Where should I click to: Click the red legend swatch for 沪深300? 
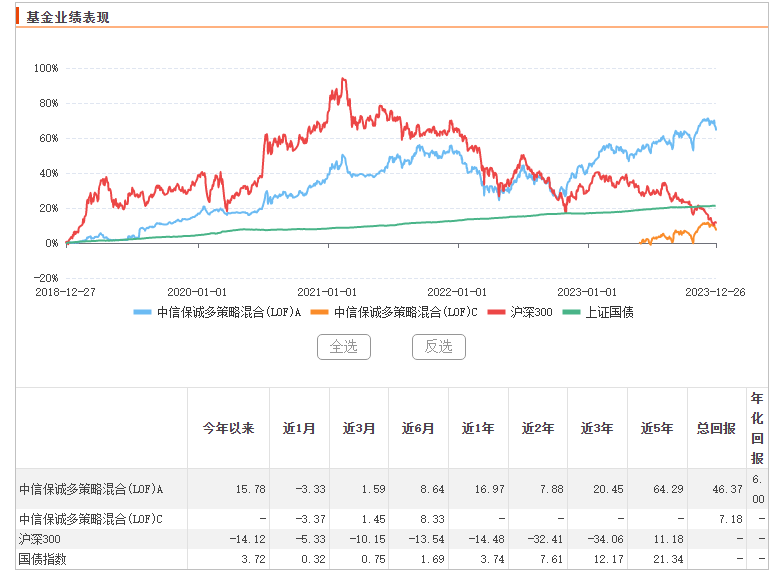point(497,312)
